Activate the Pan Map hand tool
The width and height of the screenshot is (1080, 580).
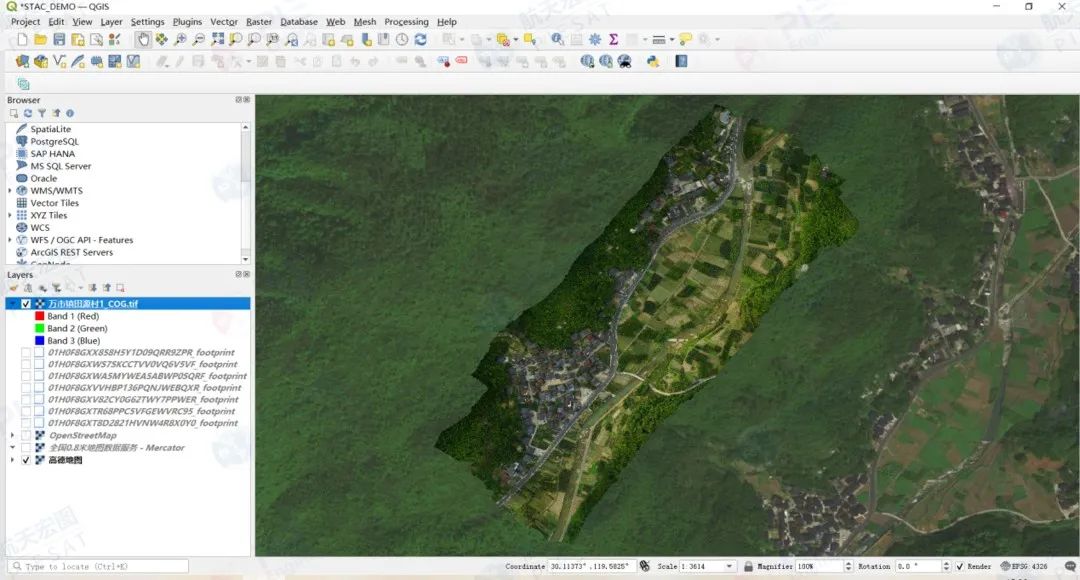pyautogui.click(x=143, y=40)
